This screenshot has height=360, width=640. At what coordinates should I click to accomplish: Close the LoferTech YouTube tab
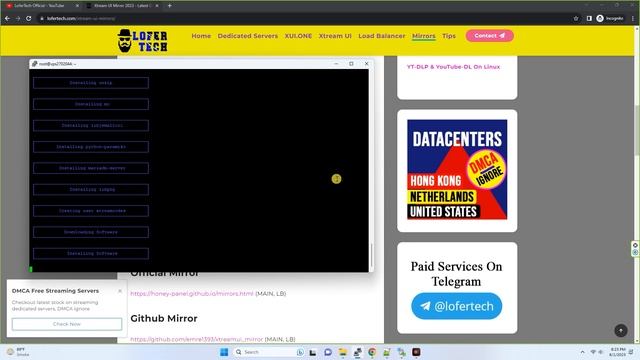tap(77, 6)
